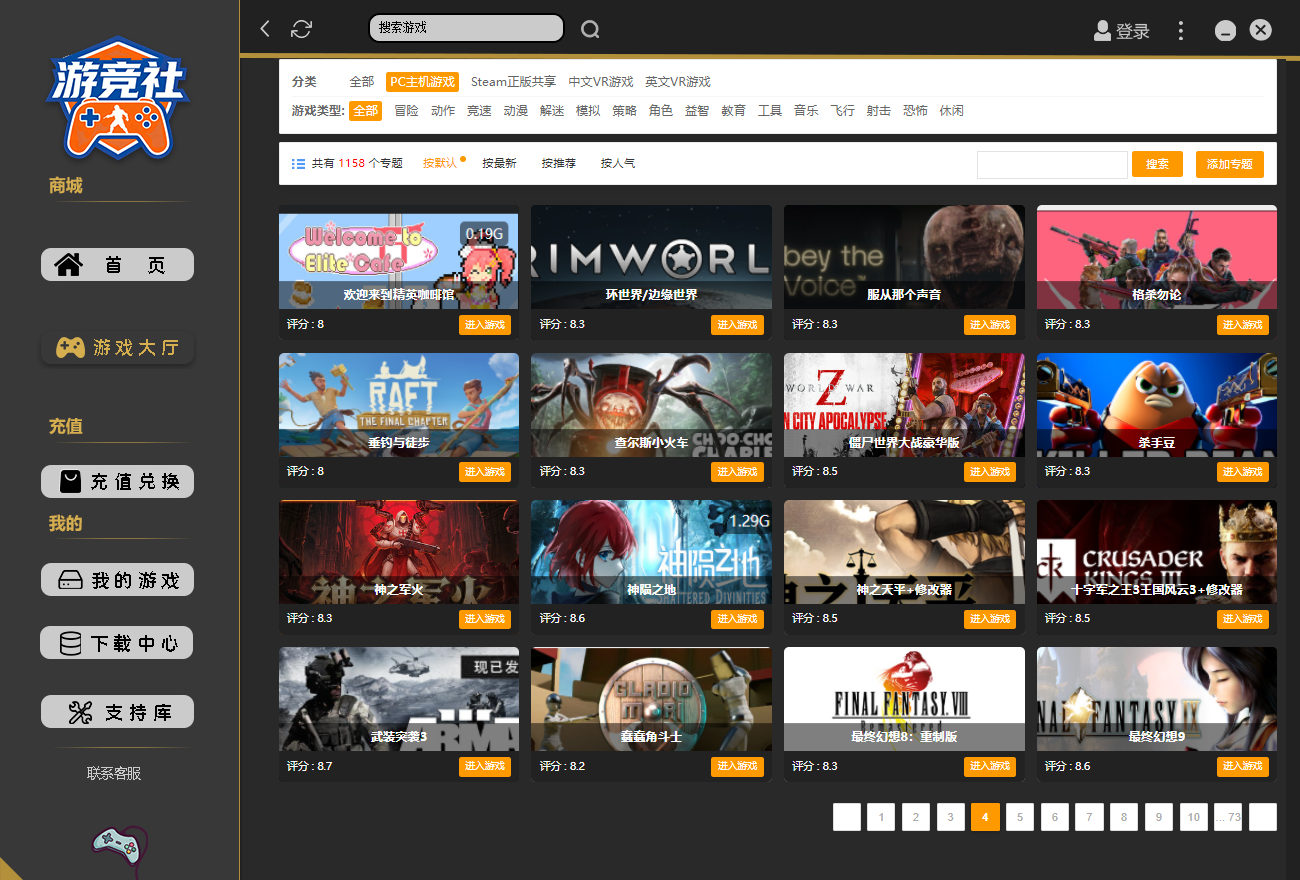Screen dimensions: 1300x880
Task: Open the 联系客服 link
Action: [x=114, y=773]
